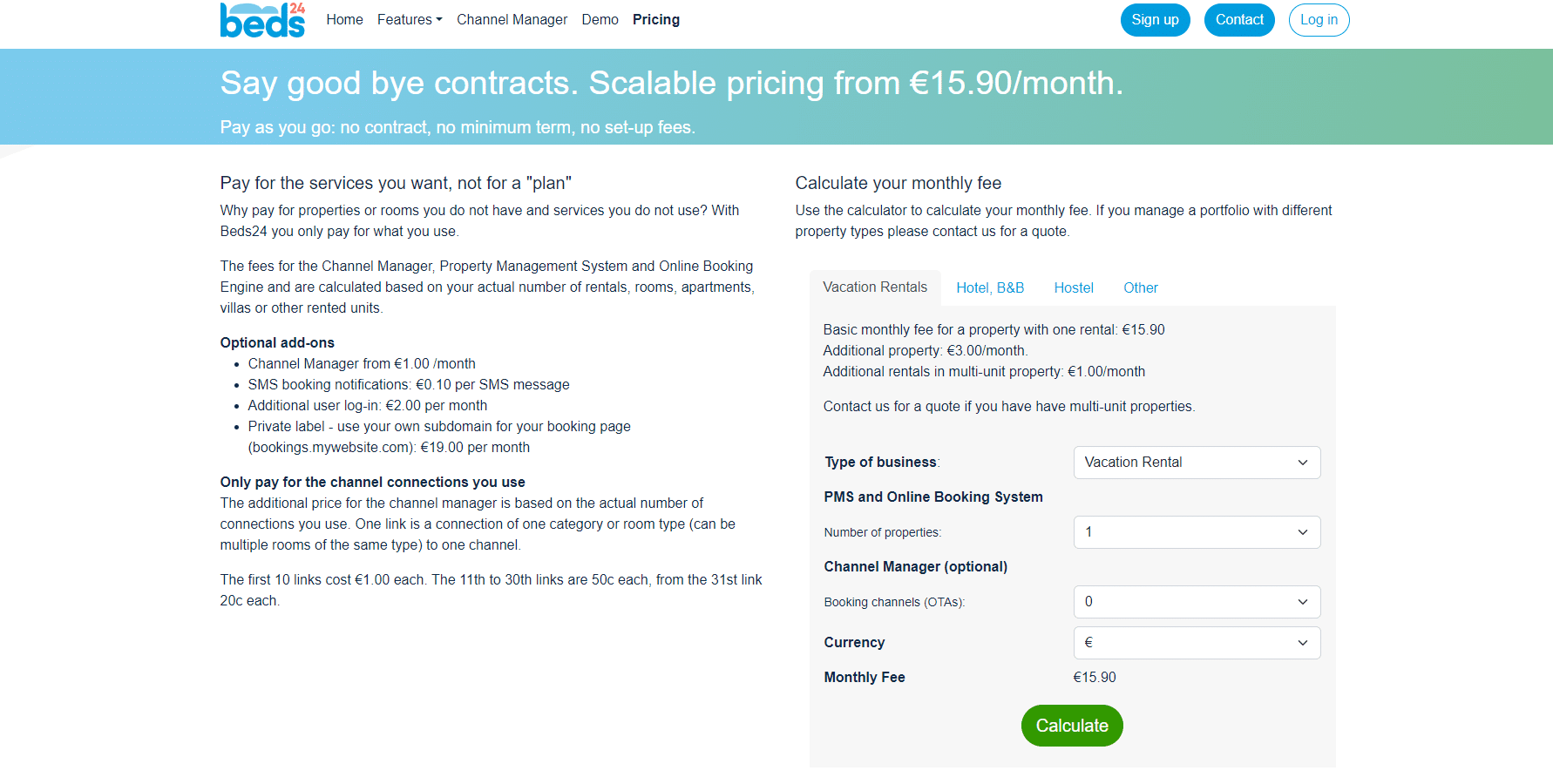
Task: Switch to the Other tab
Action: (x=1140, y=287)
